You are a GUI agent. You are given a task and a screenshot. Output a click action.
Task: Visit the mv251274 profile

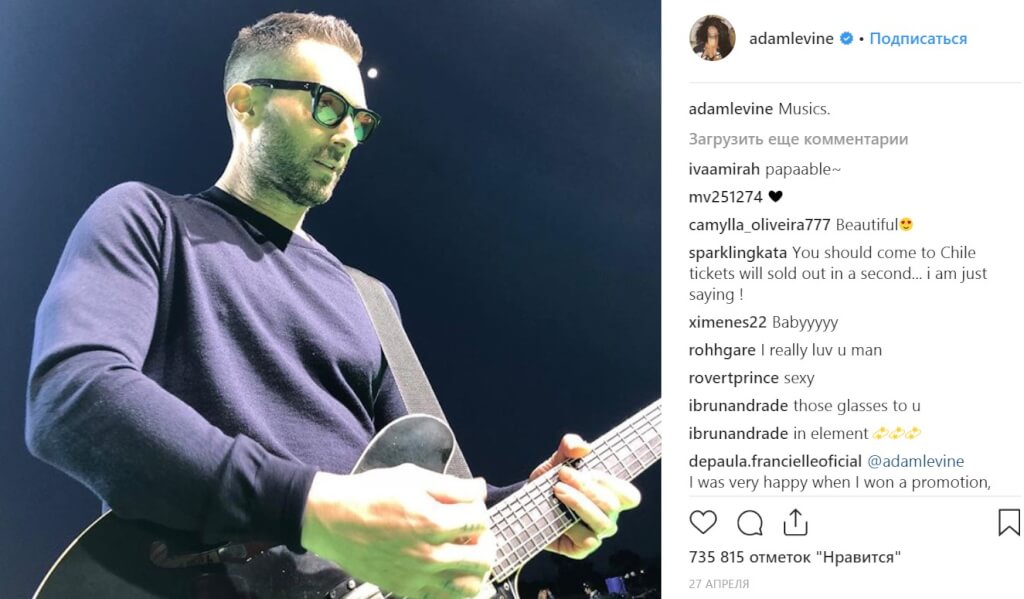click(x=726, y=197)
